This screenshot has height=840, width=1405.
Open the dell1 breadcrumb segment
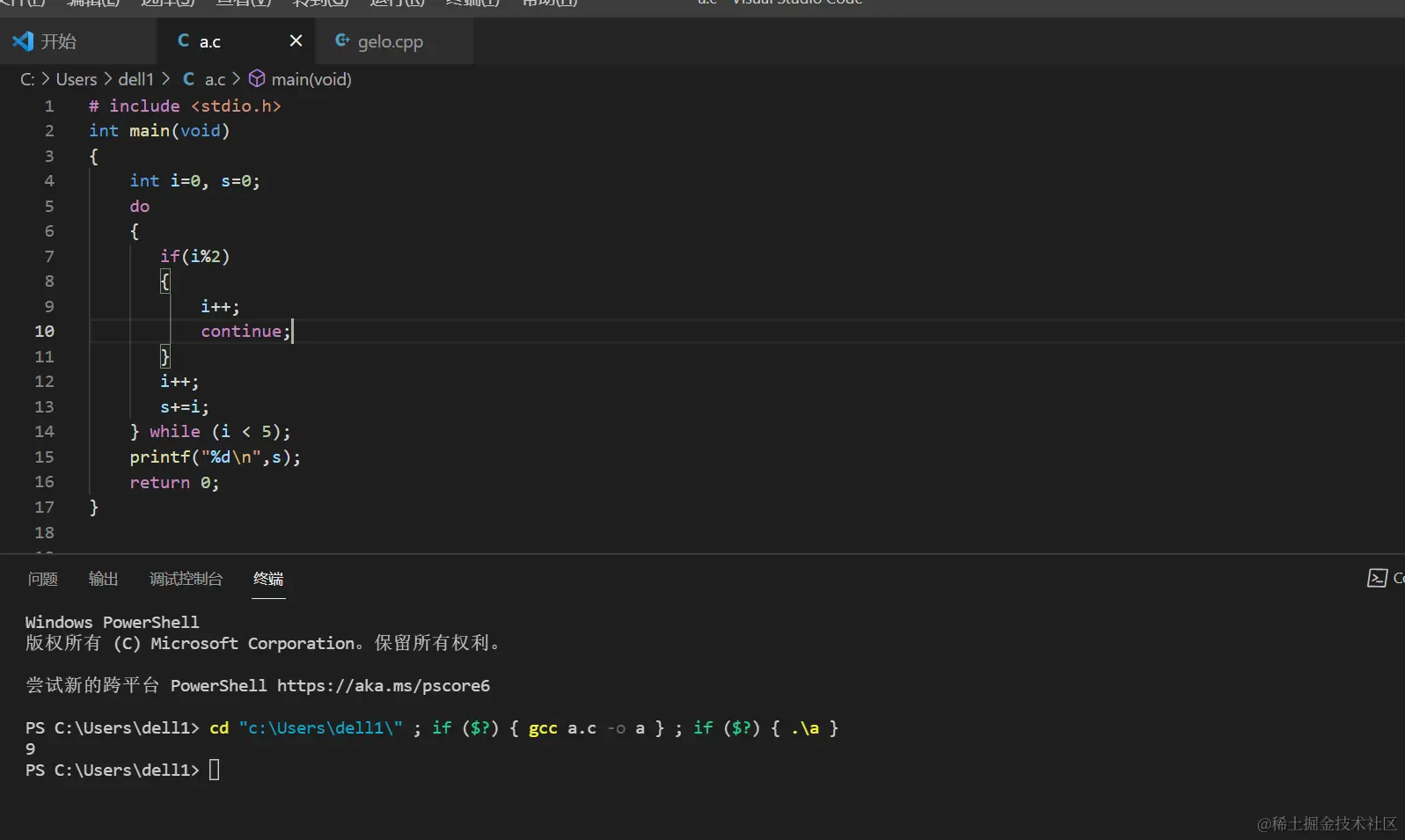pyautogui.click(x=135, y=79)
